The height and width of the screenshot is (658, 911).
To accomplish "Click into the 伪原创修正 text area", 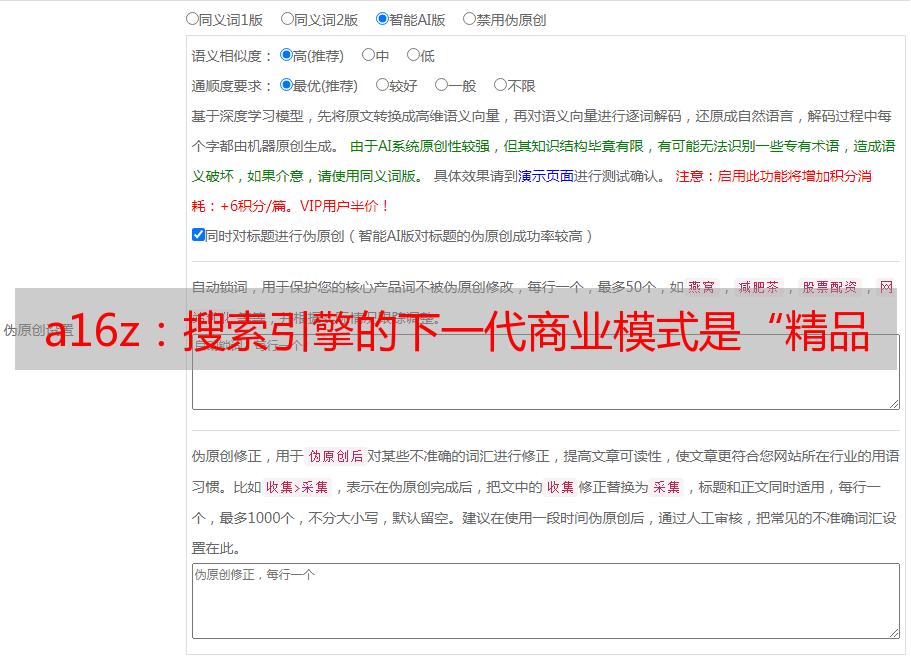I will (x=545, y=600).
